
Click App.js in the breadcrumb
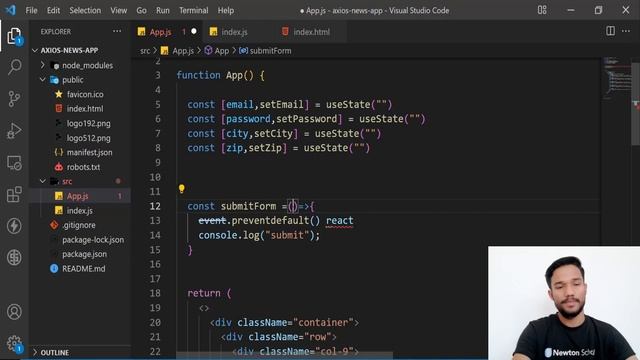tap(183, 51)
